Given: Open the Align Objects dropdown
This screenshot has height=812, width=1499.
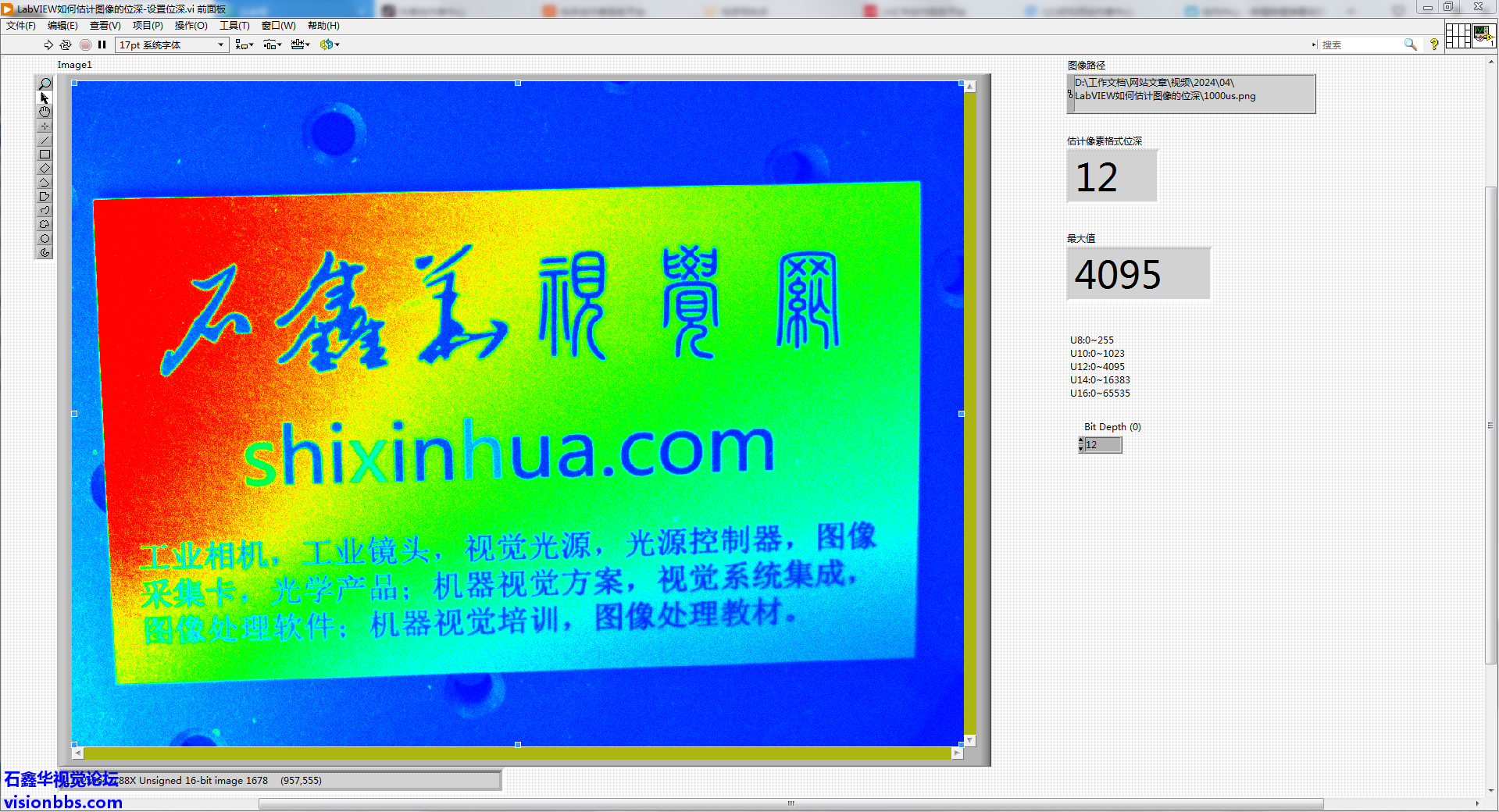Looking at the screenshot, I should point(244,45).
